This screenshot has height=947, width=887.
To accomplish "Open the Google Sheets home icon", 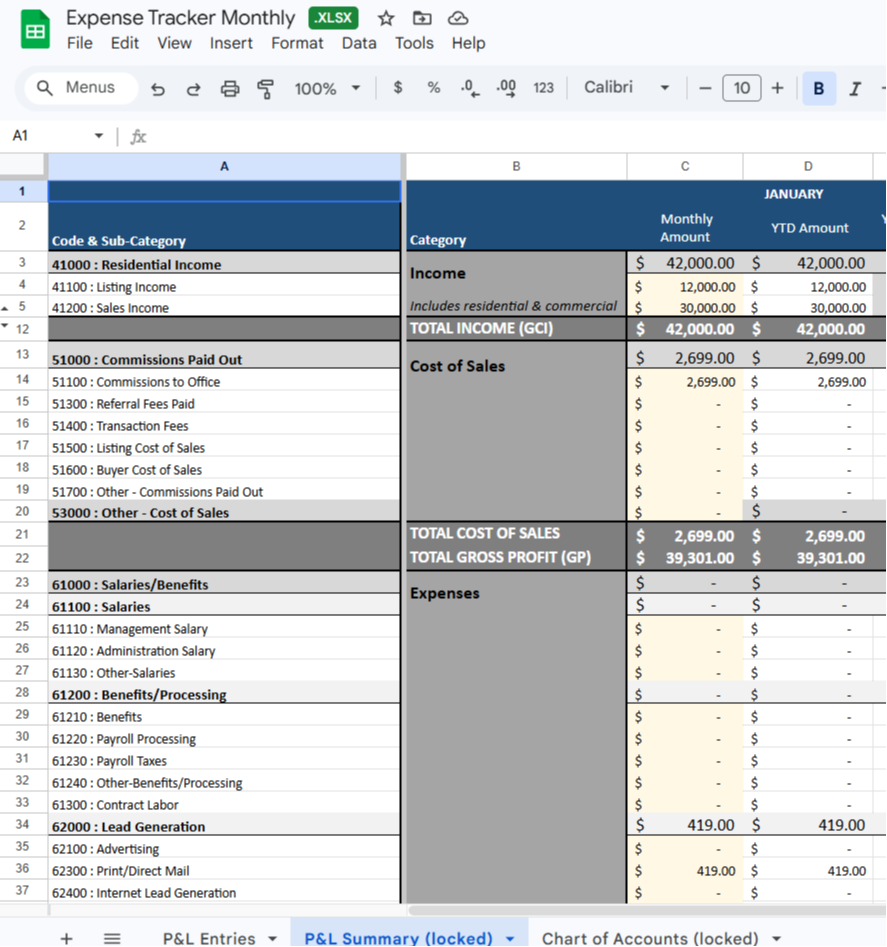I will click(x=35, y=30).
